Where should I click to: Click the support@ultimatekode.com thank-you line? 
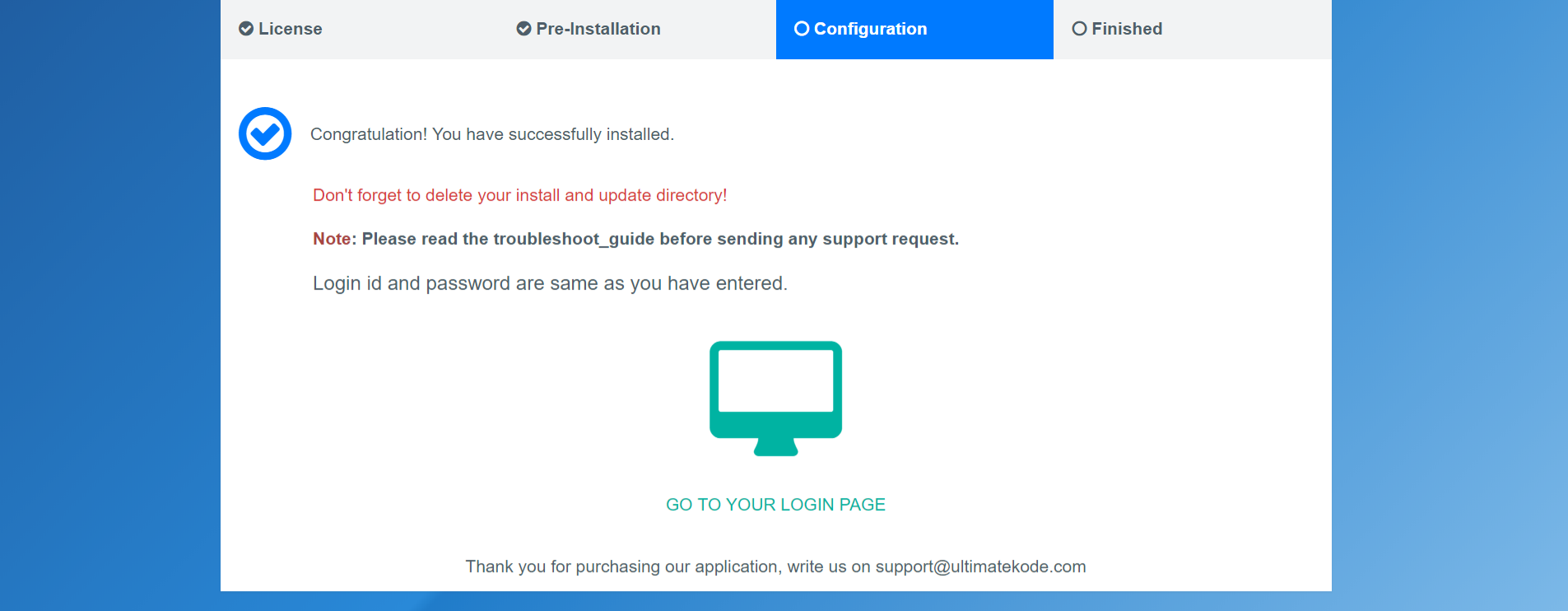775,567
